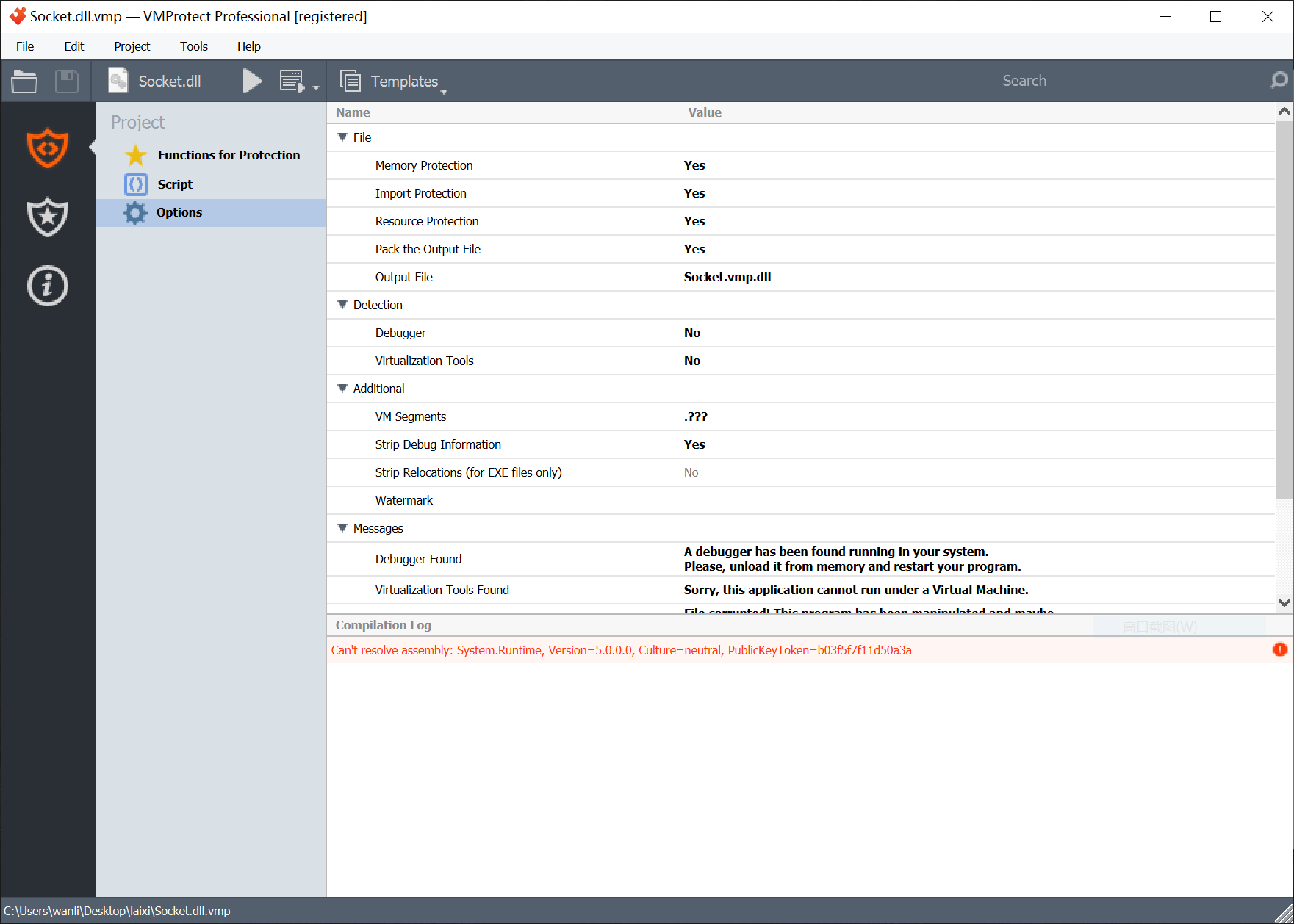Viewport: 1294px width, 924px height.
Task: Toggle Memory Protection Yes value
Action: tap(694, 165)
